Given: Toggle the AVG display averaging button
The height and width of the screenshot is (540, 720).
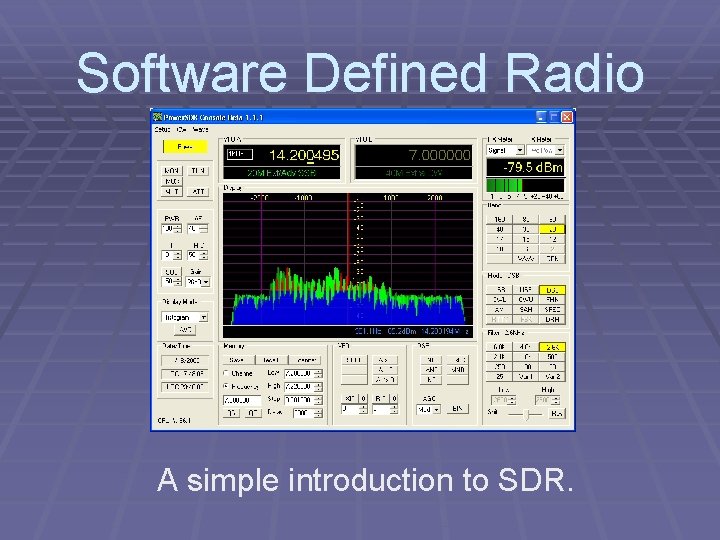Looking at the screenshot, I should [x=185, y=329].
